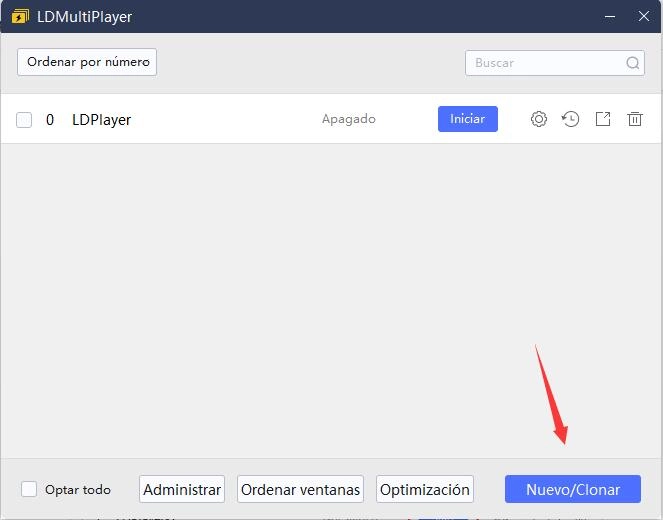663x520 pixels.
Task: Open settings gear for the LDPlayer instance
Action: 539,119
